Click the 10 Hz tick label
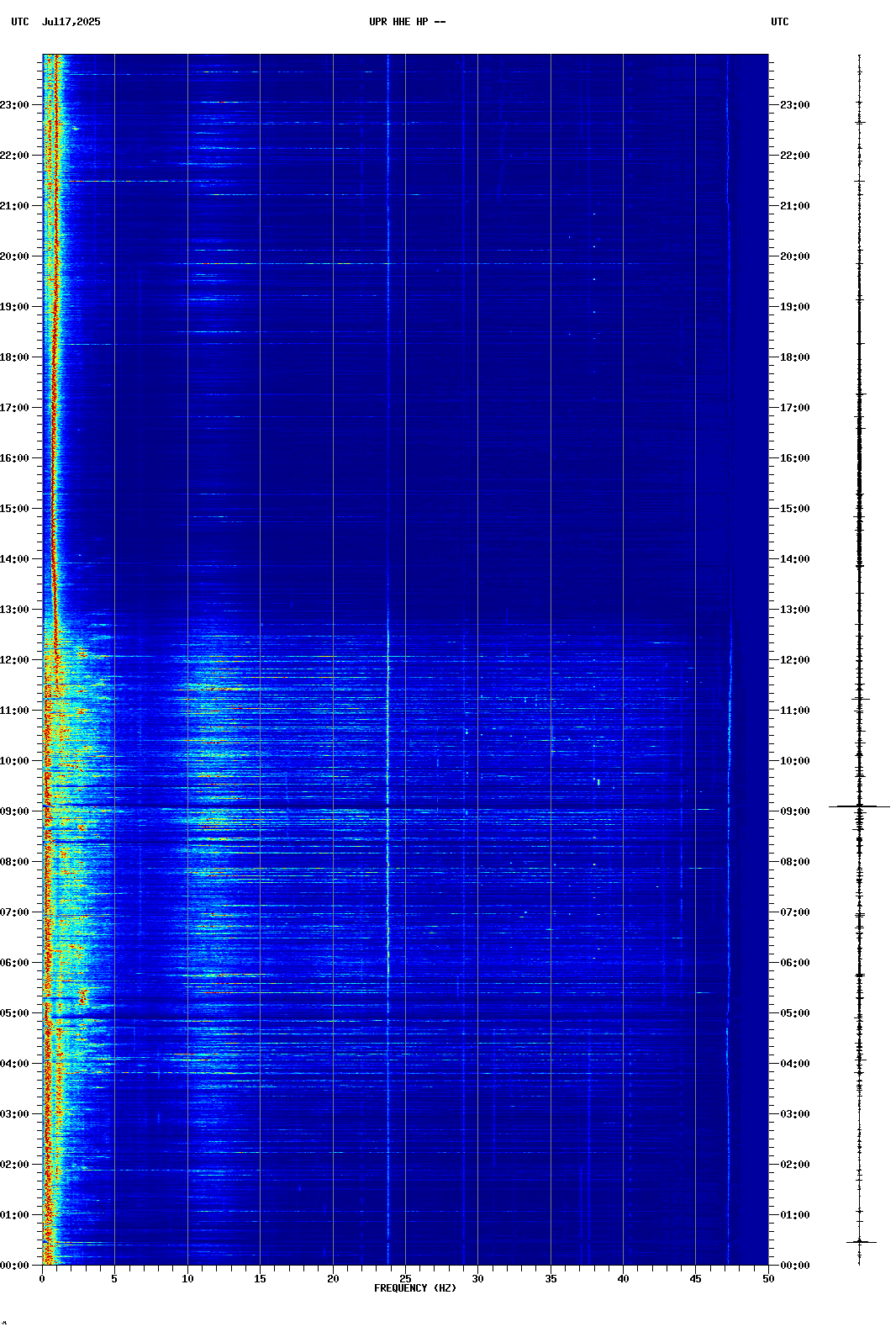The height and width of the screenshot is (1332, 896). [187, 1279]
